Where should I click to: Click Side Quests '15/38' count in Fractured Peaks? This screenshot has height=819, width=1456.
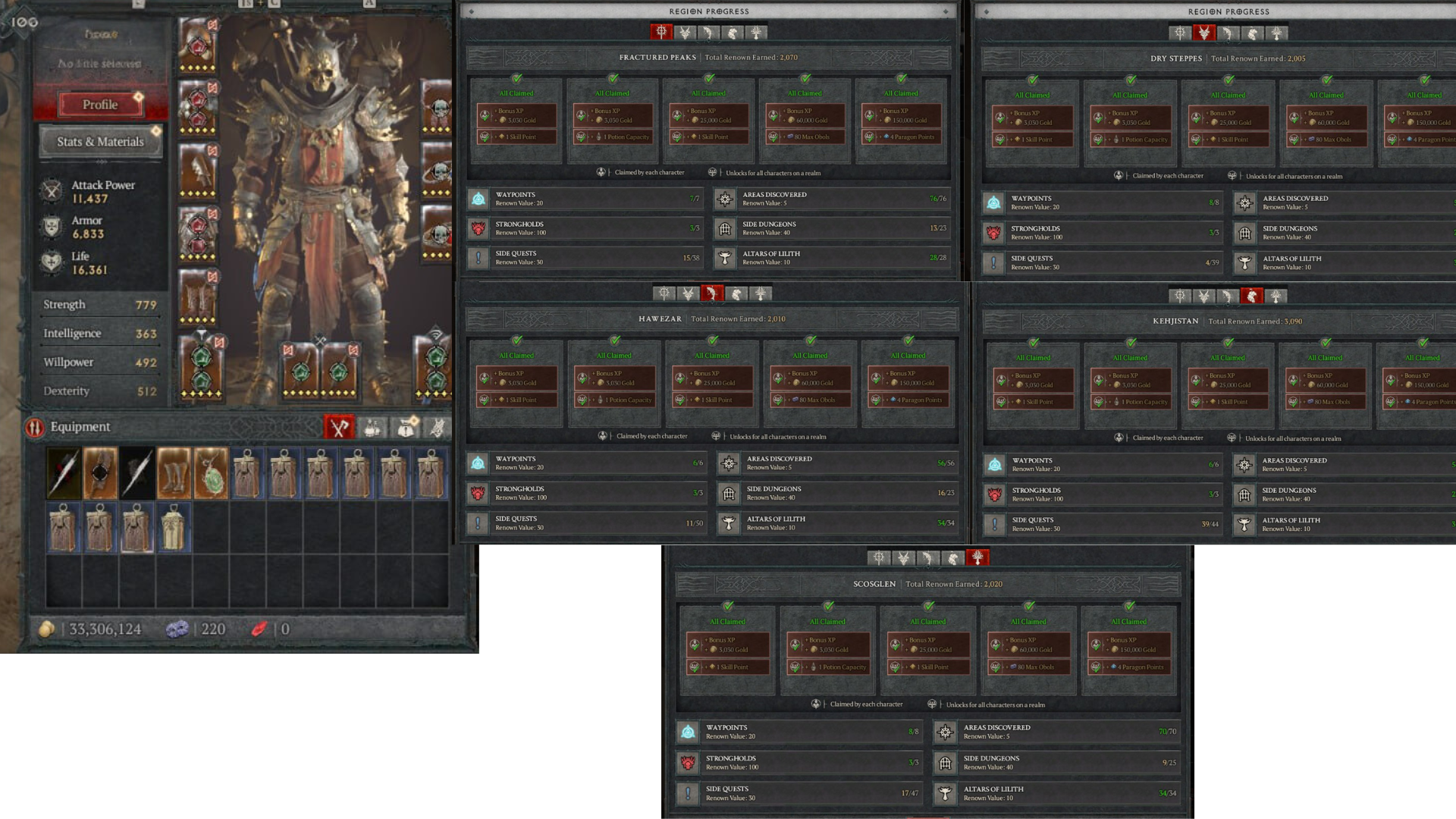coord(691,258)
